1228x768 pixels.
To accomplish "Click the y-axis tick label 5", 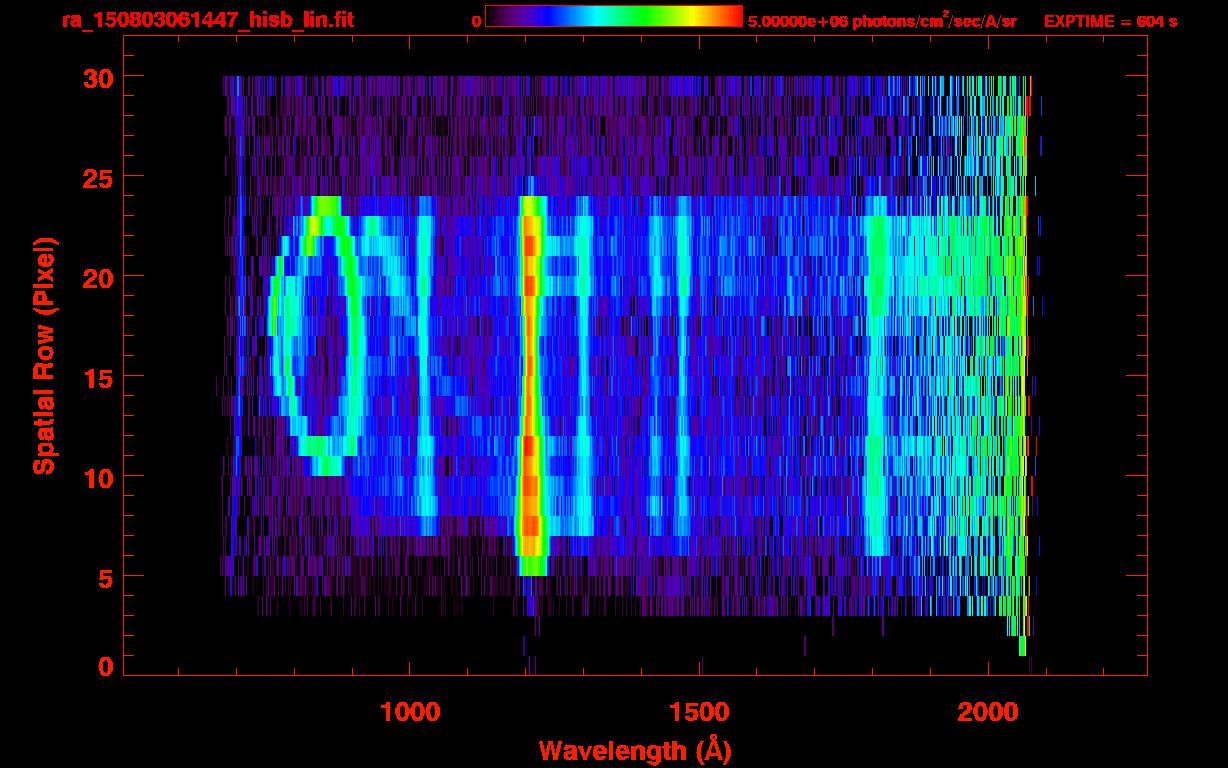I will 105,577.
